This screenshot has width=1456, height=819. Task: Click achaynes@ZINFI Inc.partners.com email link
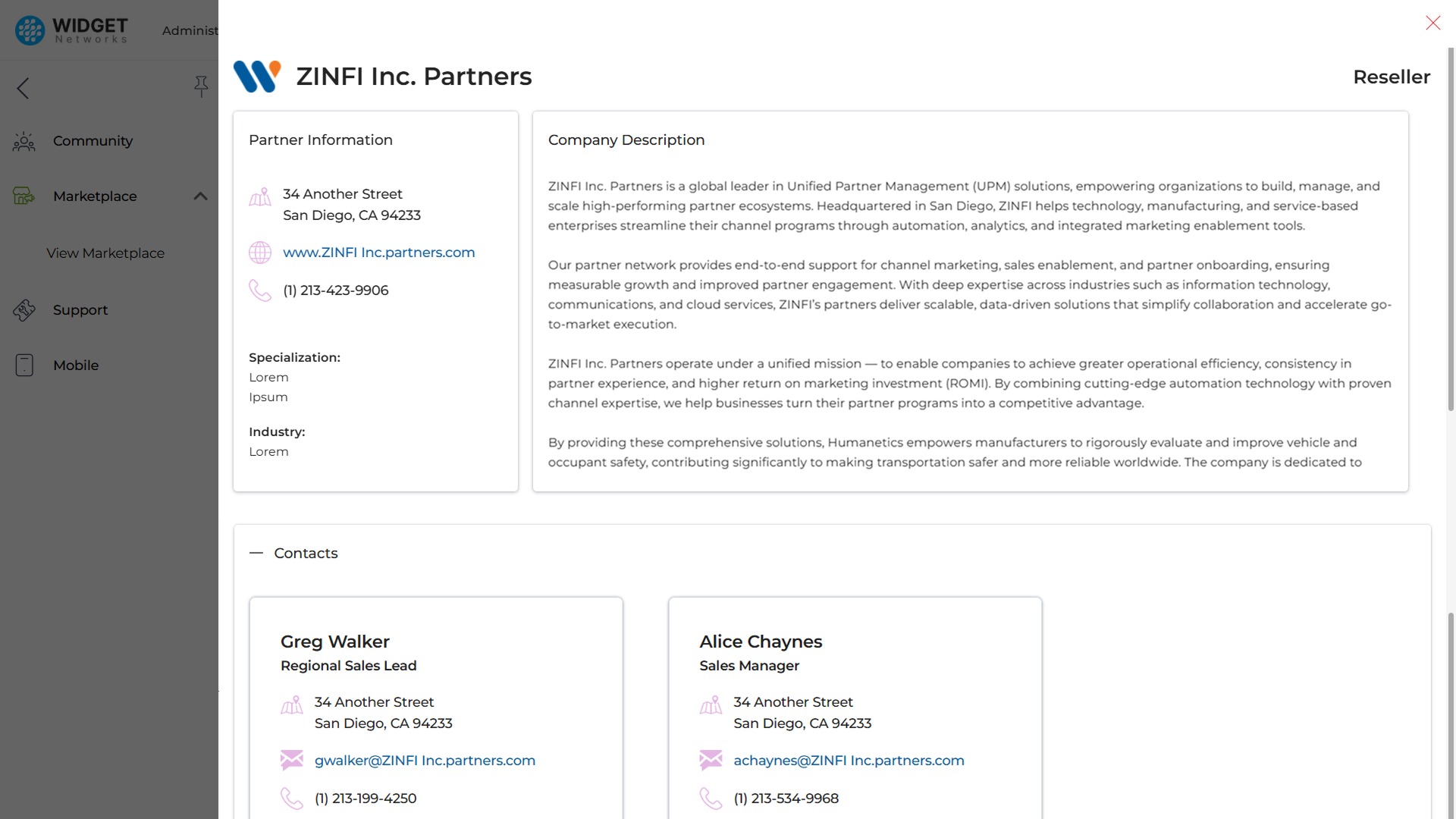[x=849, y=760]
